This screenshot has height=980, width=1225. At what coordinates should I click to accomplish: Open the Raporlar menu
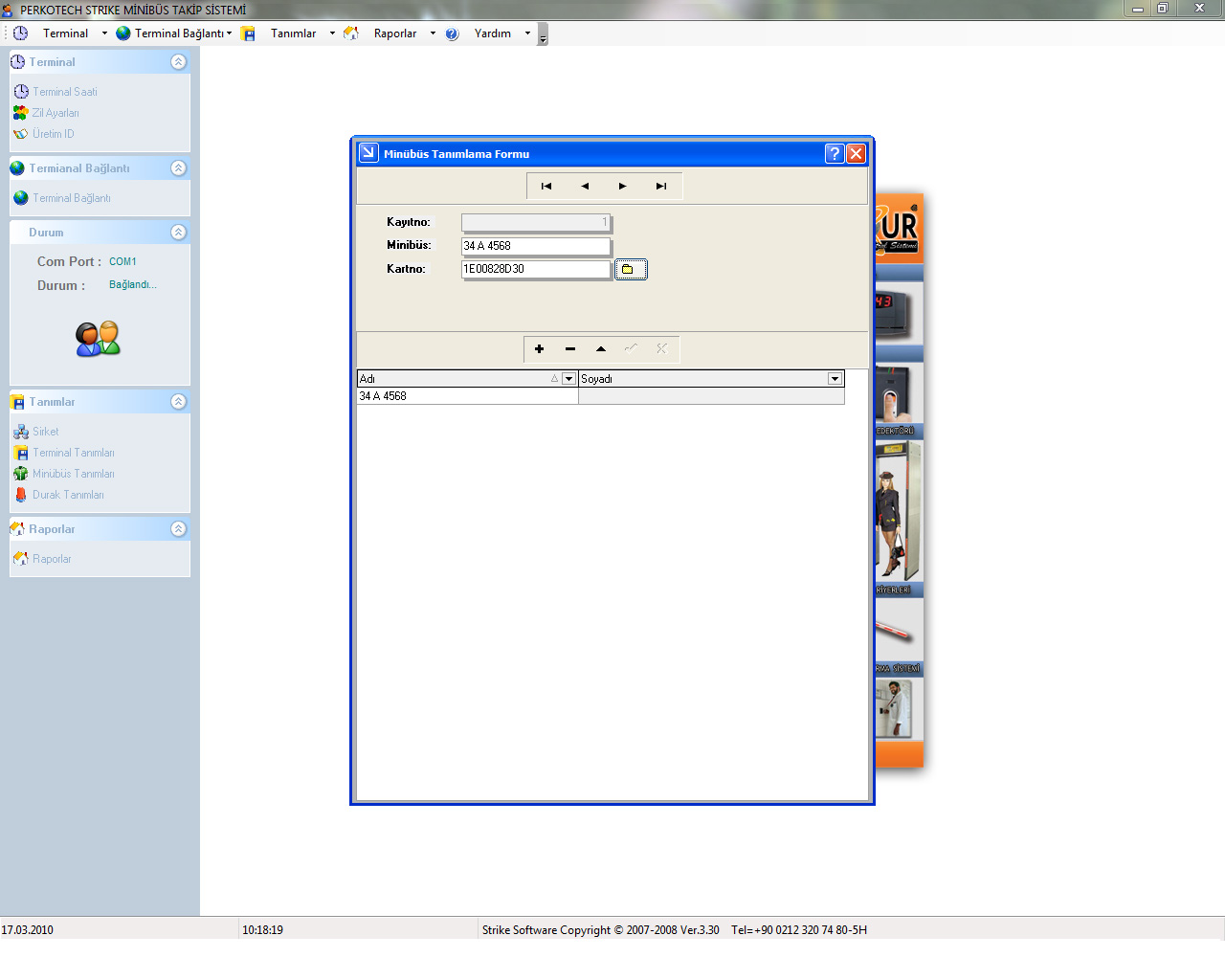point(394,33)
